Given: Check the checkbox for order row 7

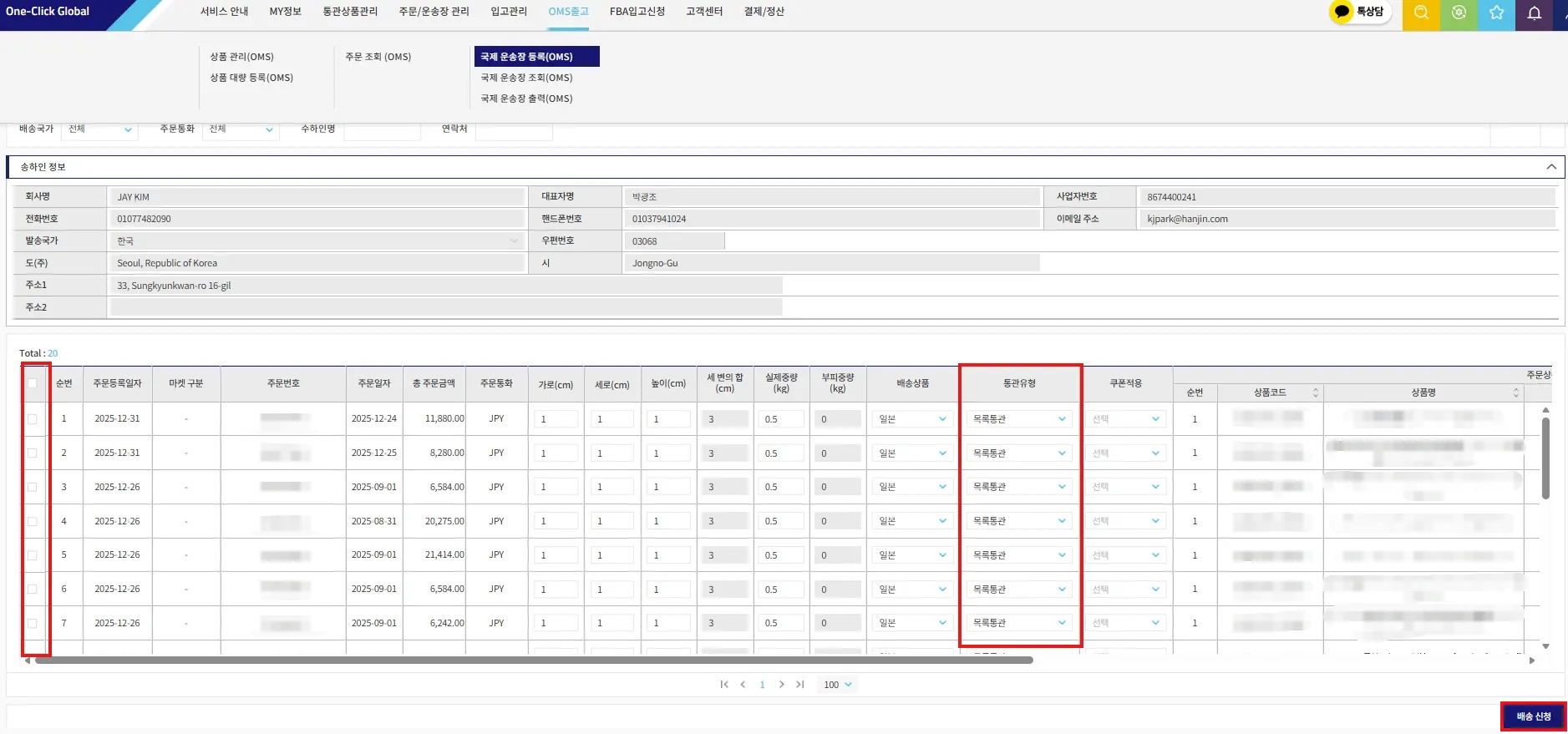Looking at the screenshot, I should [x=33, y=623].
